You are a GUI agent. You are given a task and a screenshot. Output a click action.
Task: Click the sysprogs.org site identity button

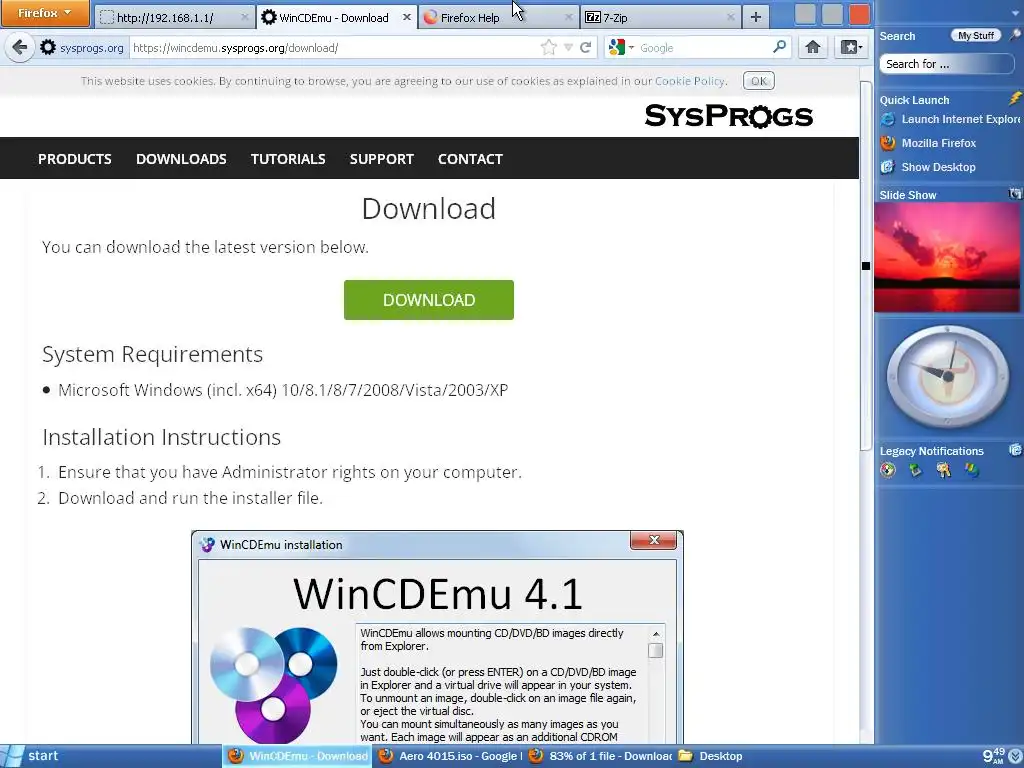[x=82, y=48]
